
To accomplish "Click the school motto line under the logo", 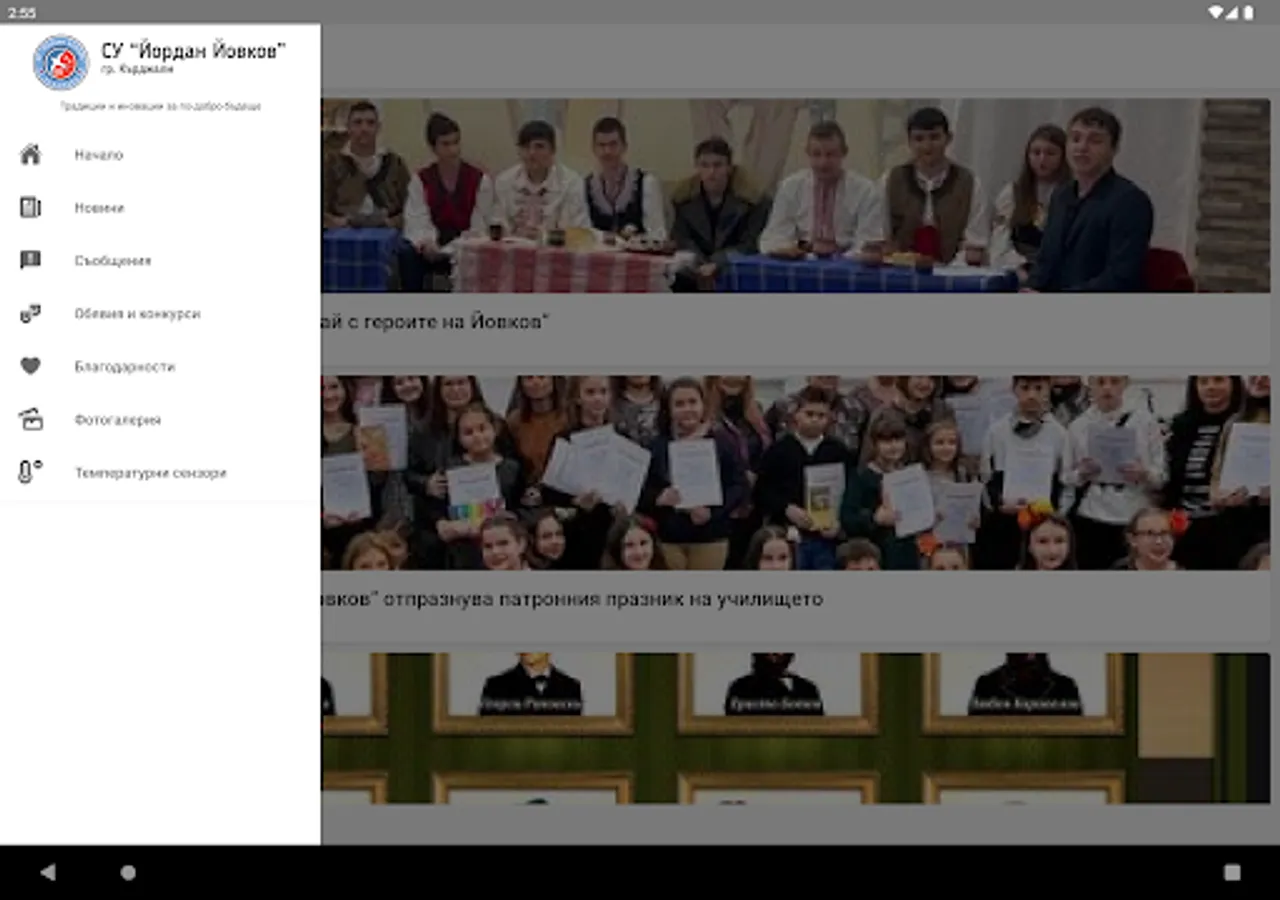I will [160, 106].
